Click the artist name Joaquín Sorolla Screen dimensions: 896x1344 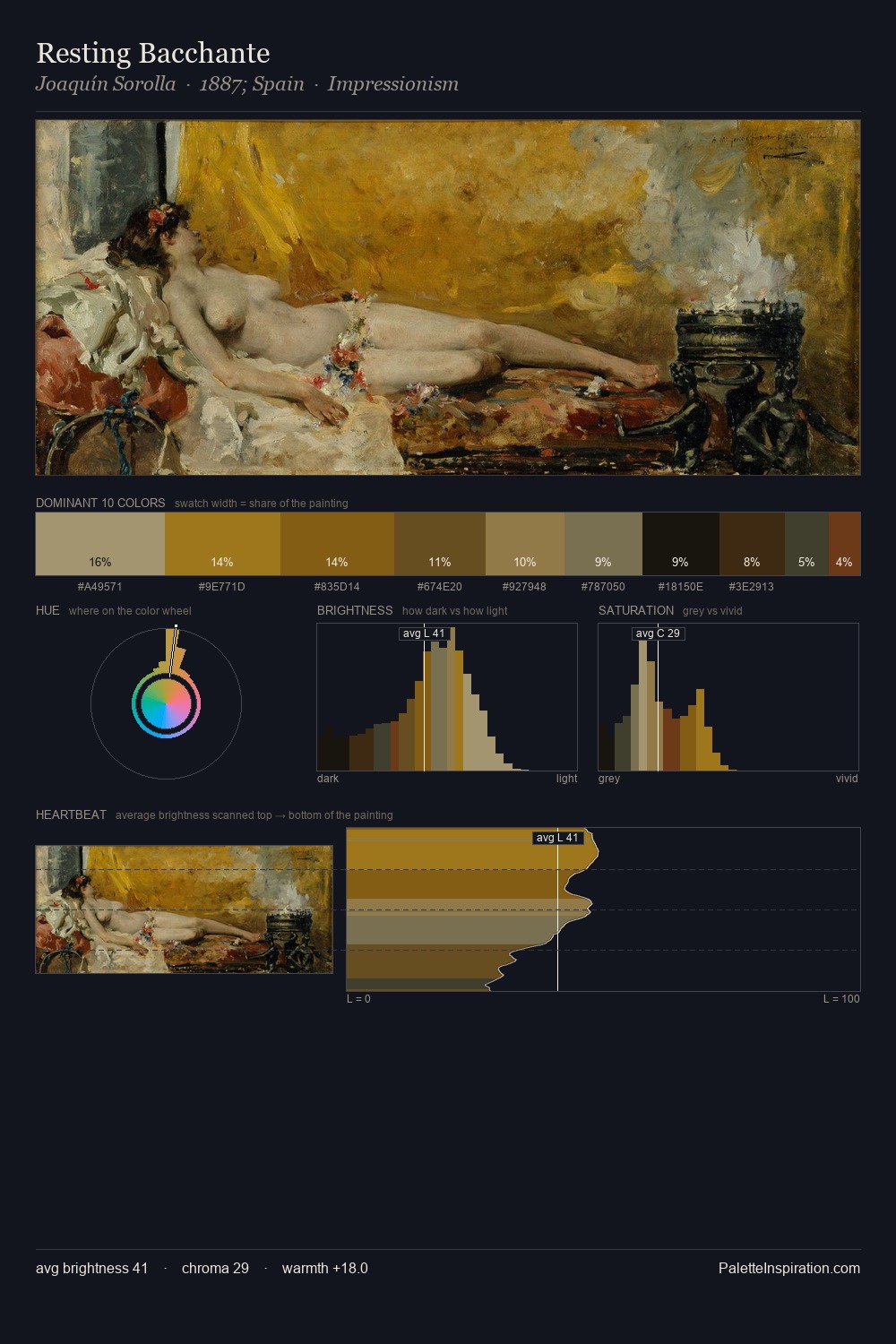pos(106,84)
